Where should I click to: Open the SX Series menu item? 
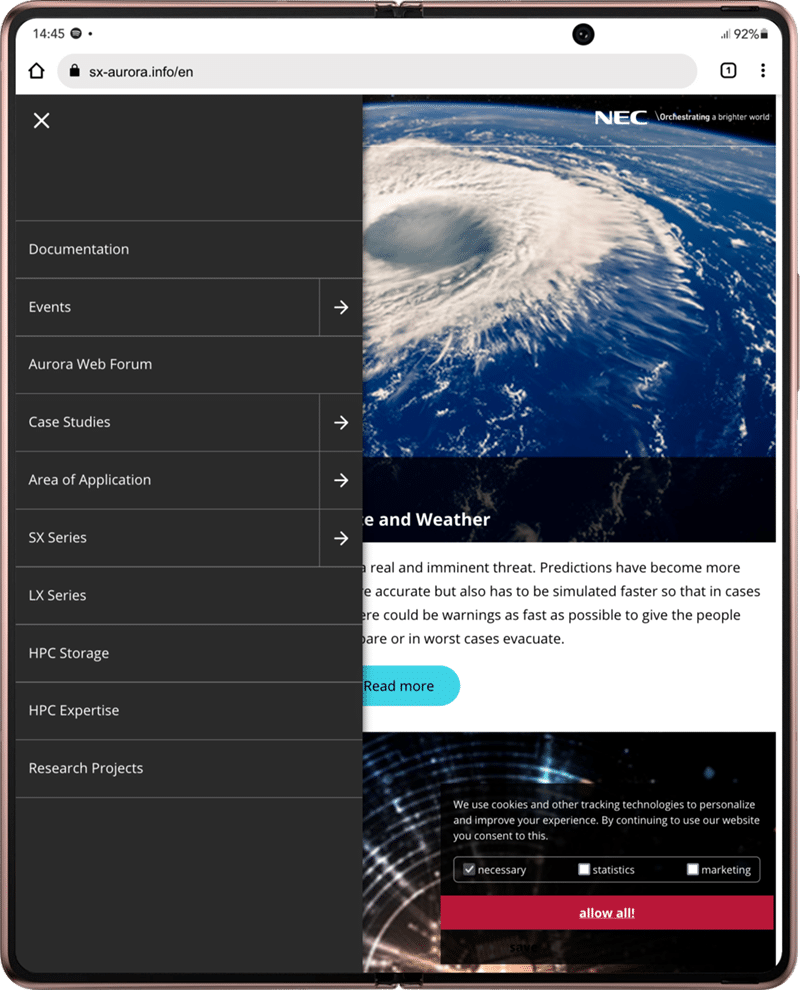click(x=167, y=538)
